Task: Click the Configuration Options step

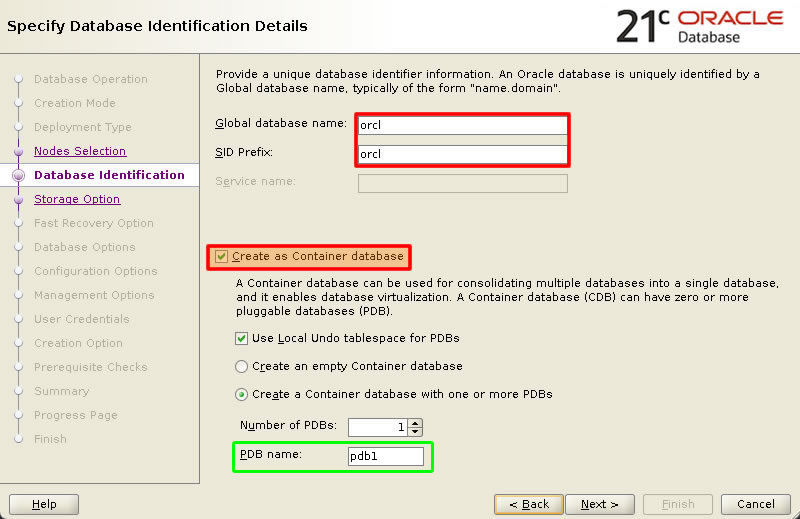Action: coord(96,271)
